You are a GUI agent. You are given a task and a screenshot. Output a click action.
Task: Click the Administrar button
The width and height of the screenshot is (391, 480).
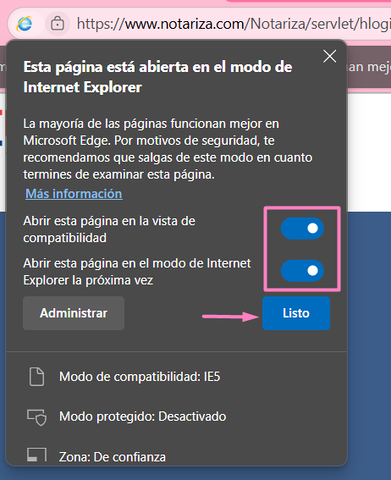(x=74, y=313)
